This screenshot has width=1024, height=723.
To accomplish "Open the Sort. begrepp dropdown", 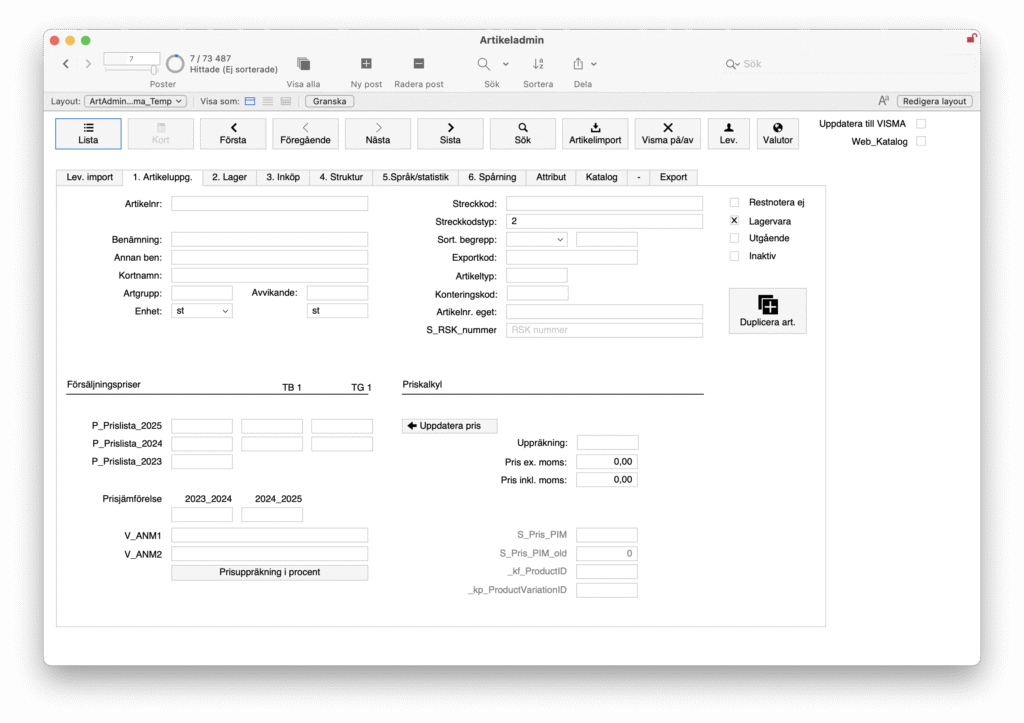I will coord(537,240).
